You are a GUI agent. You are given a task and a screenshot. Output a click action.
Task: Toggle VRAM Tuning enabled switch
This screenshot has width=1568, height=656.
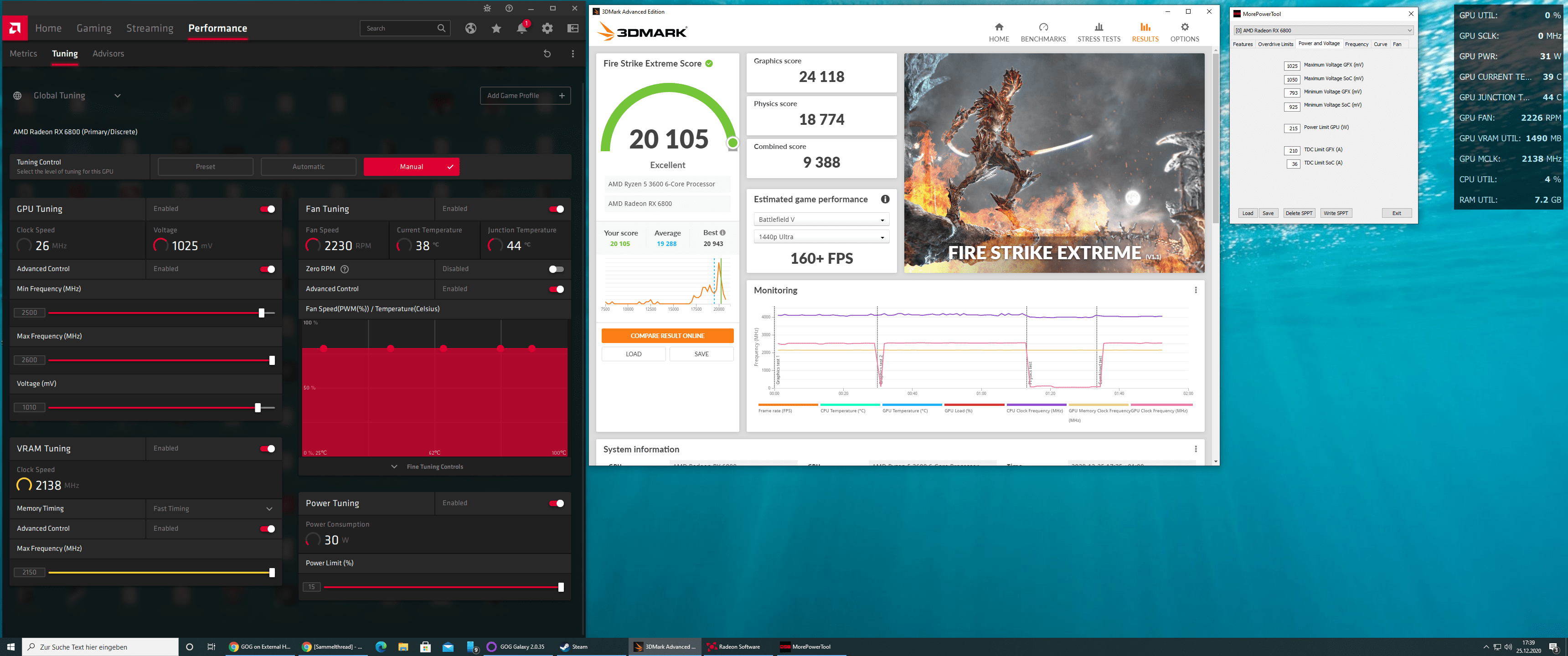267,448
